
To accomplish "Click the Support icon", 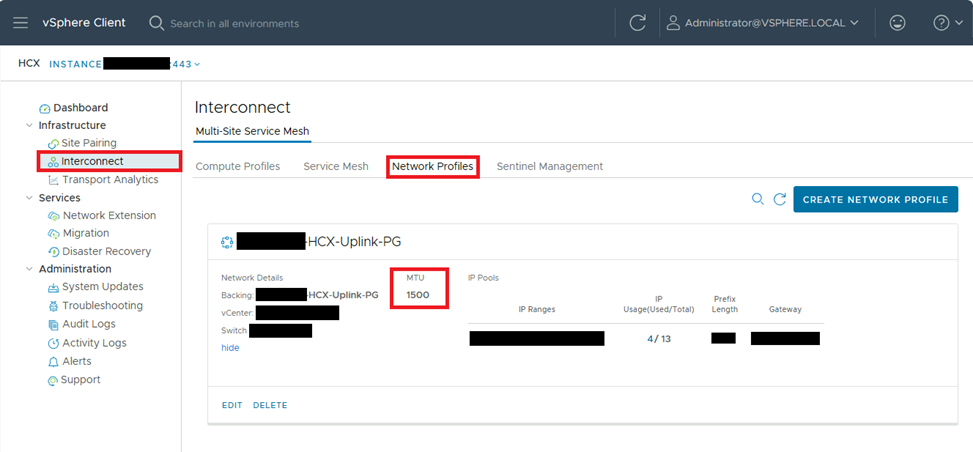I will [53, 380].
